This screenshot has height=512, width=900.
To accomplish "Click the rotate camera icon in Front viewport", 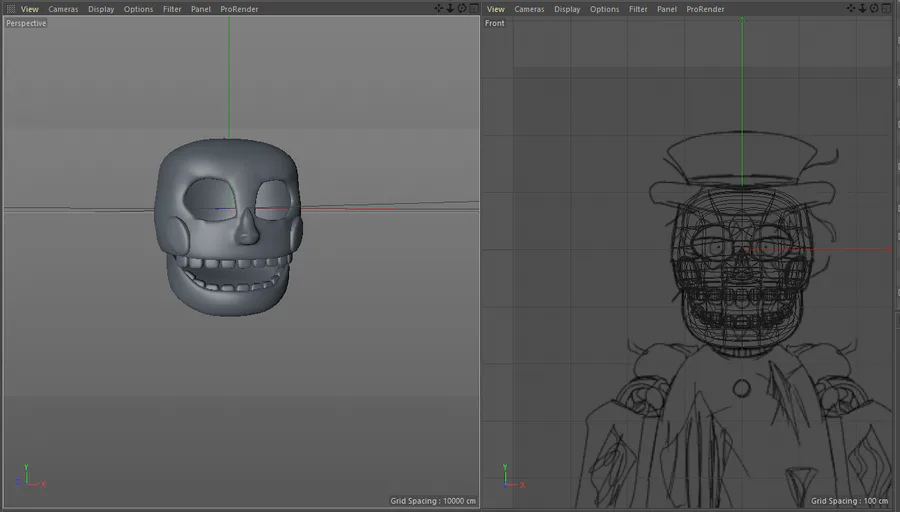I will pos(874,9).
